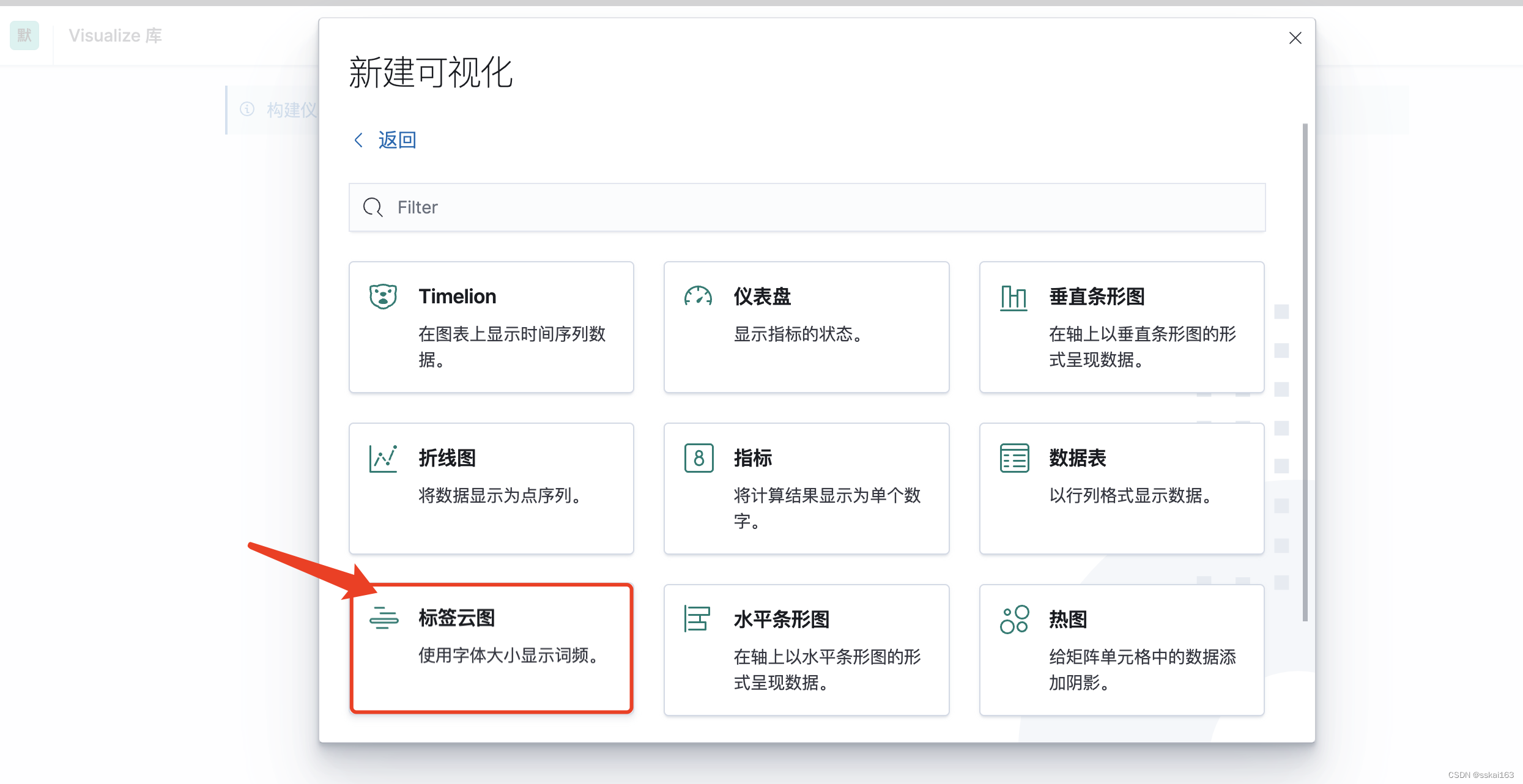The width and height of the screenshot is (1523, 784).
Task: Choose the 热图 visualization card
Action: (1121, 650)
